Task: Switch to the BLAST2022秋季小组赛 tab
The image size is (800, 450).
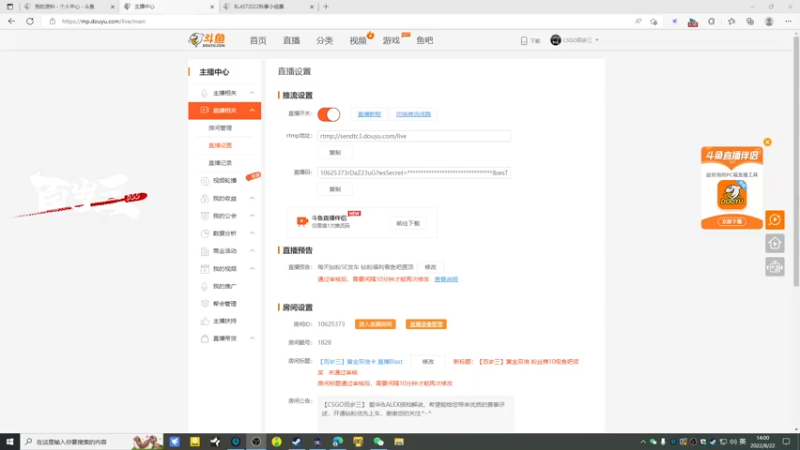Action: click(269, 7)
